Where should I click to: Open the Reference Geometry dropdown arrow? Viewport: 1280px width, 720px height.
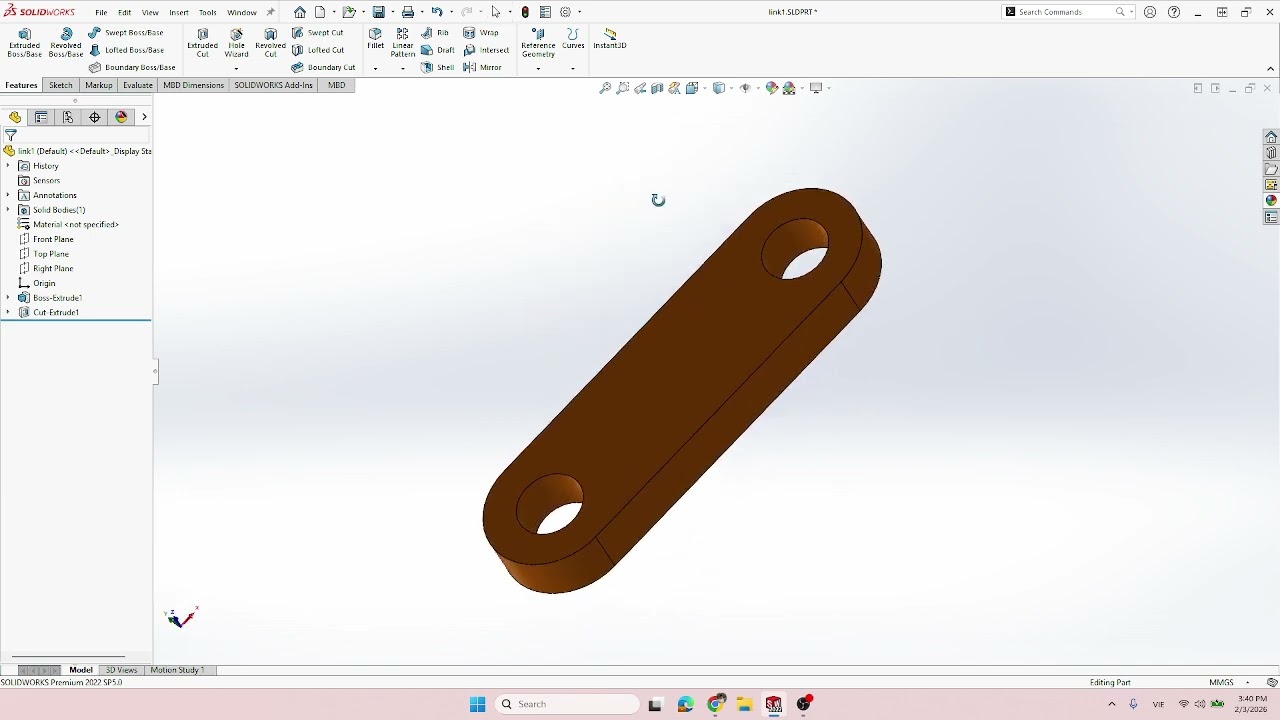tap(538, 68)
